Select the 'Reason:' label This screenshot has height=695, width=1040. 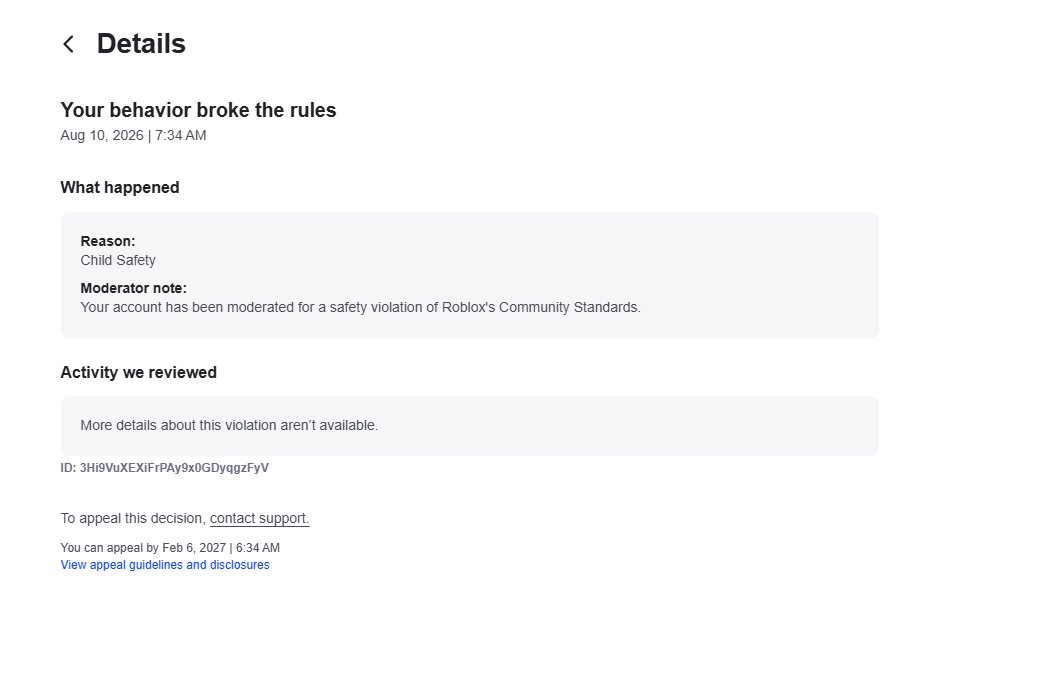tap(107, 241)
